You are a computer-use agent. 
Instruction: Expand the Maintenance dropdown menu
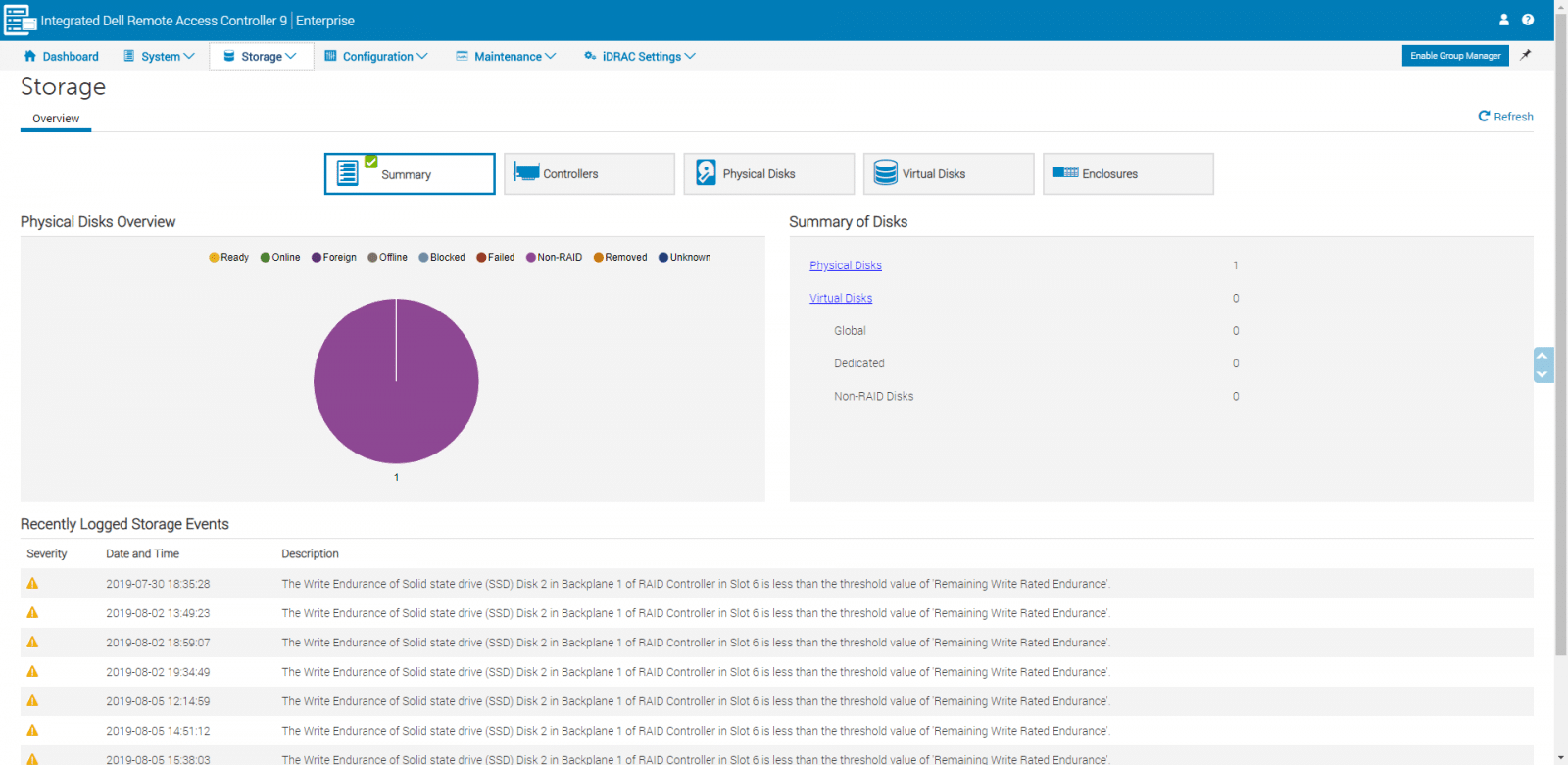coord(506,56)
